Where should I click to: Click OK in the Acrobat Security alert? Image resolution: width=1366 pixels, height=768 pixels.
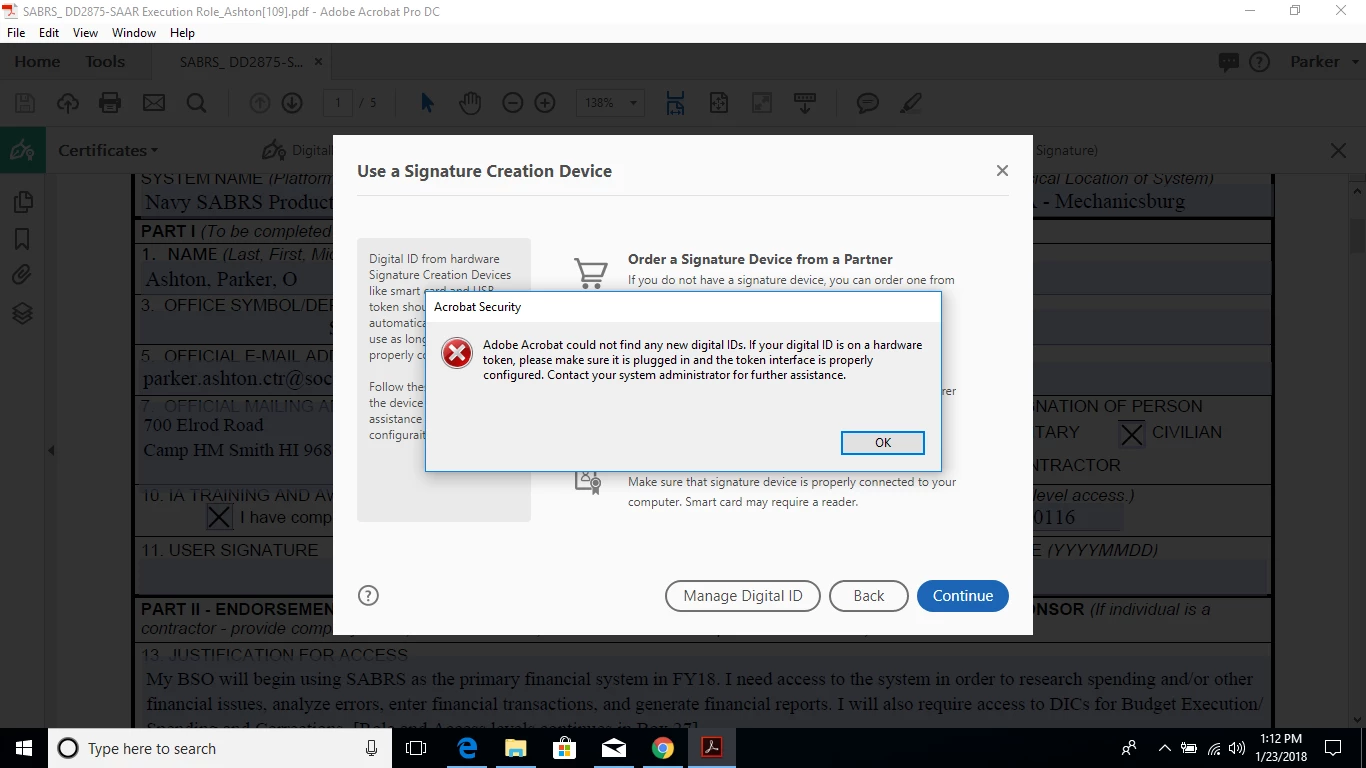[882, 442]
